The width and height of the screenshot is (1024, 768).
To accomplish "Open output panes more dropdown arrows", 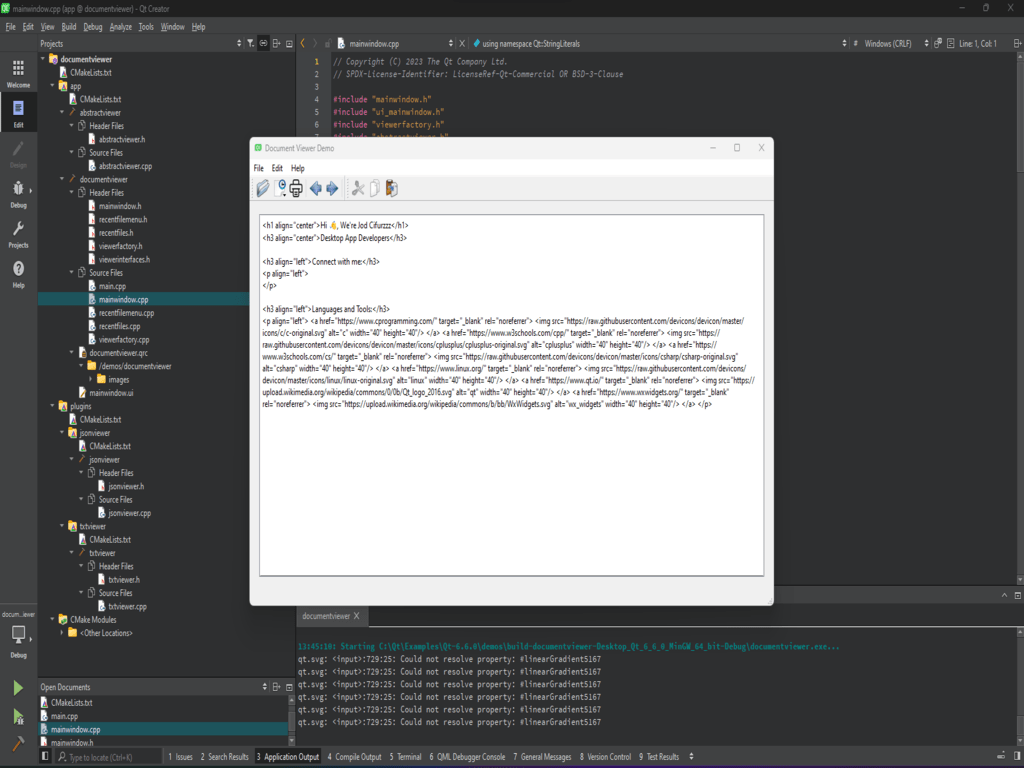I will 692,756.
